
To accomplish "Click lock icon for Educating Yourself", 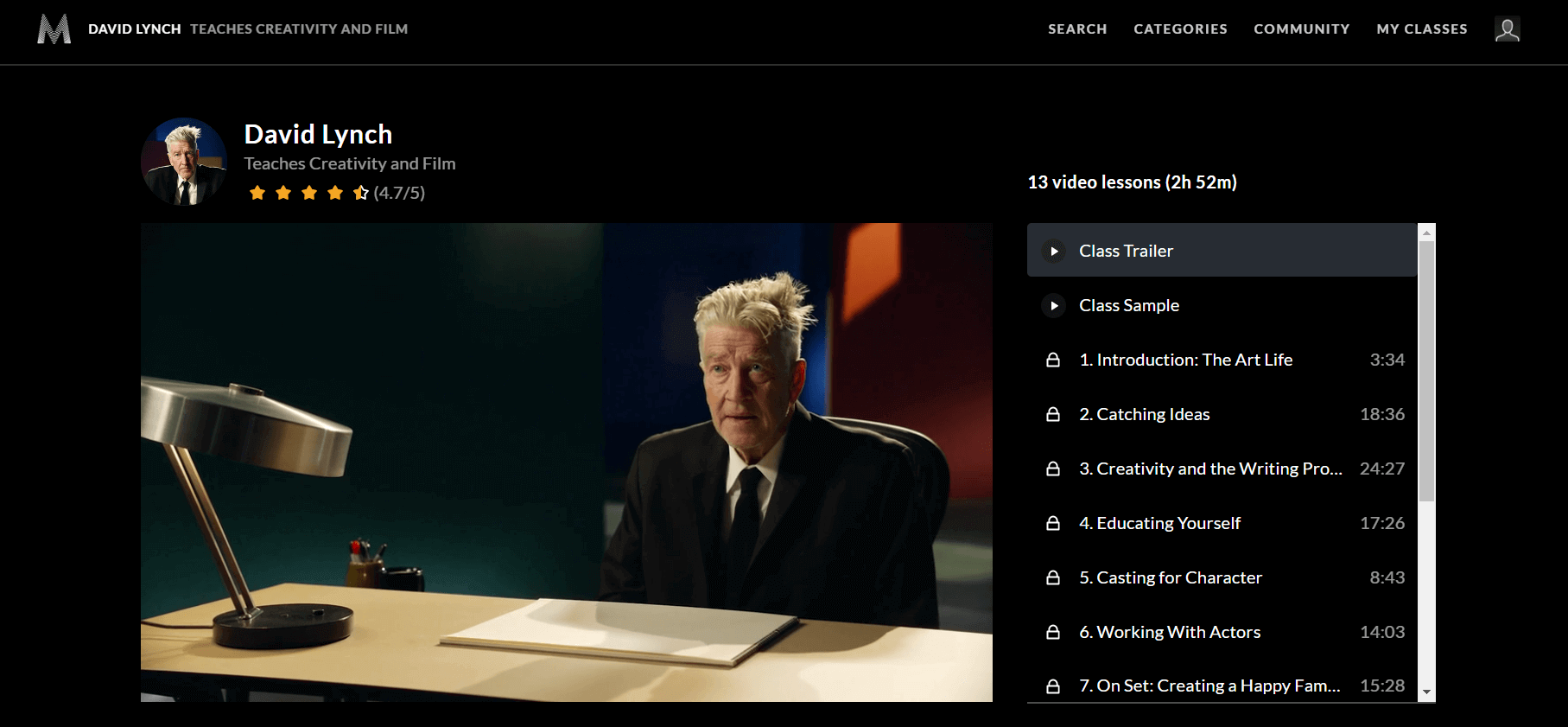I will tap(1053, 523).
